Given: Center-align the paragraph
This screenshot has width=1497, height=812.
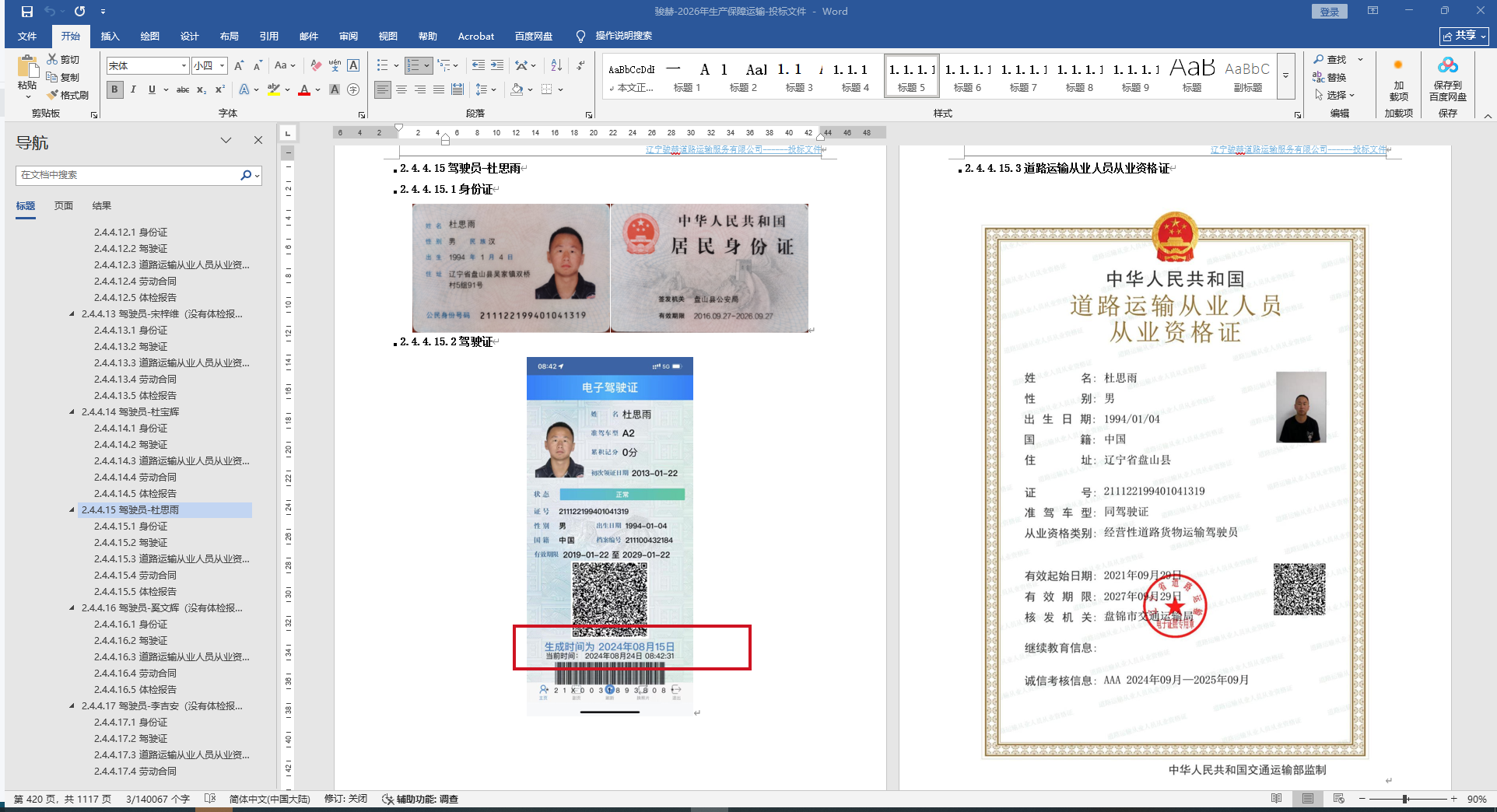Looking at the screenshot, I should click(401, 89).
